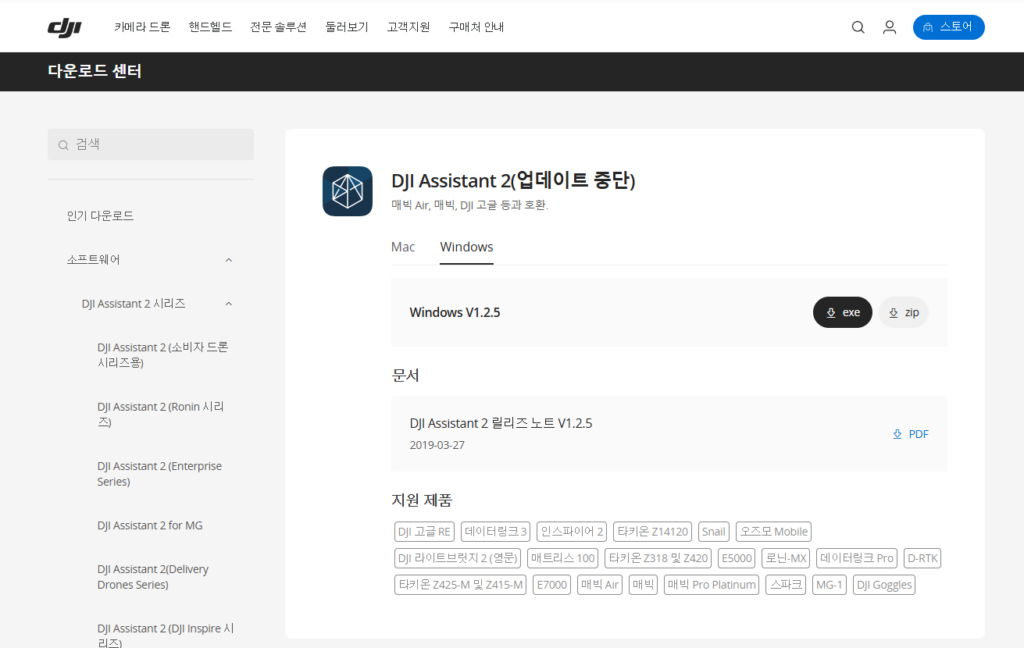Open the 전문 솔루션 menu
1024x648 pixels.
click(278, 27)
